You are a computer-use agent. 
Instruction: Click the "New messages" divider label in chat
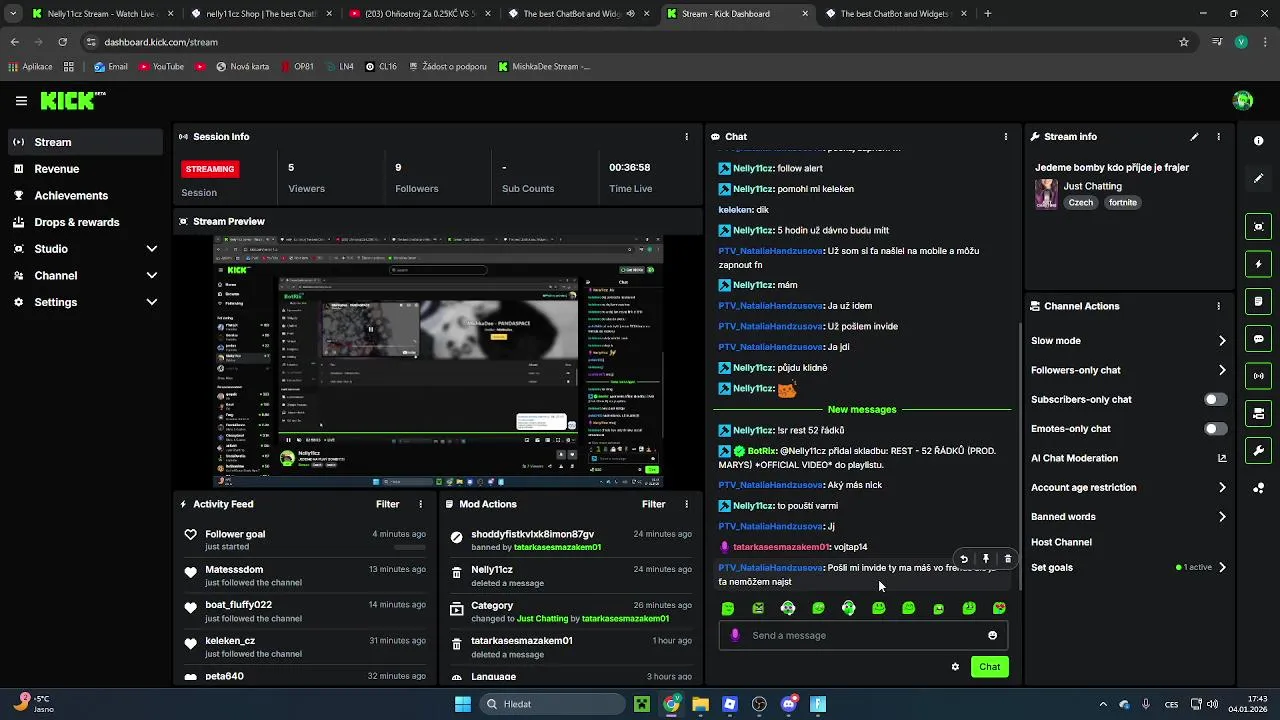[x=862, y=410]
